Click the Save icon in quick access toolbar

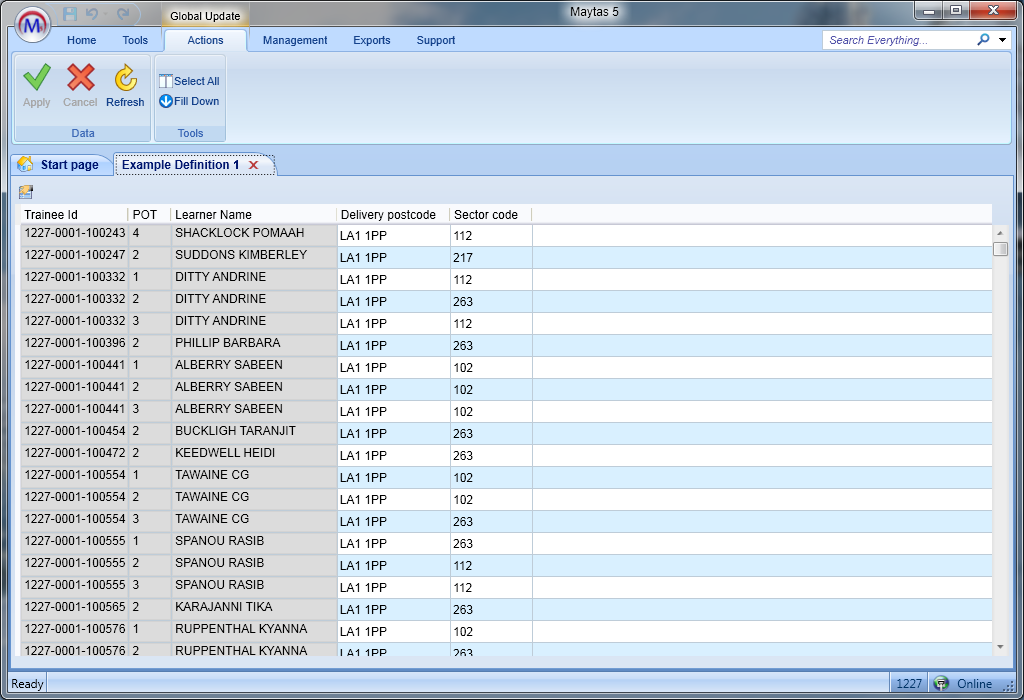point(70,14)
